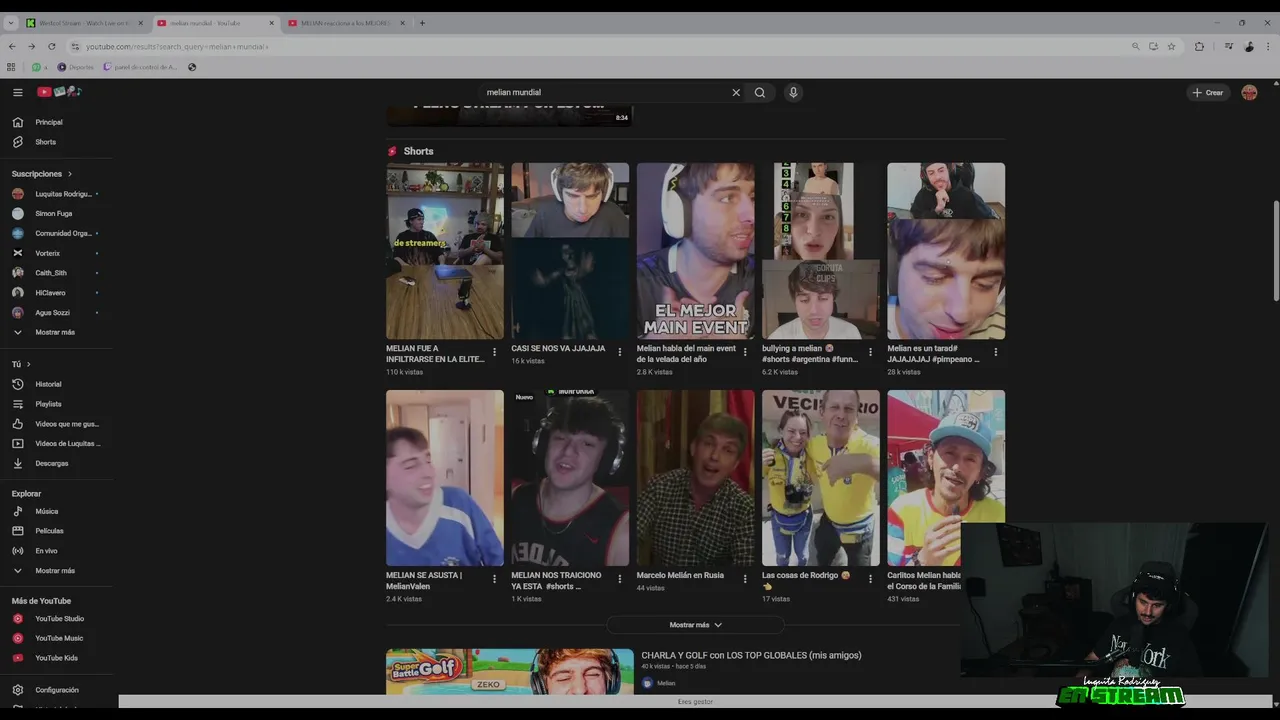Open options for 'Melian habla del main event'

[745, 352]
